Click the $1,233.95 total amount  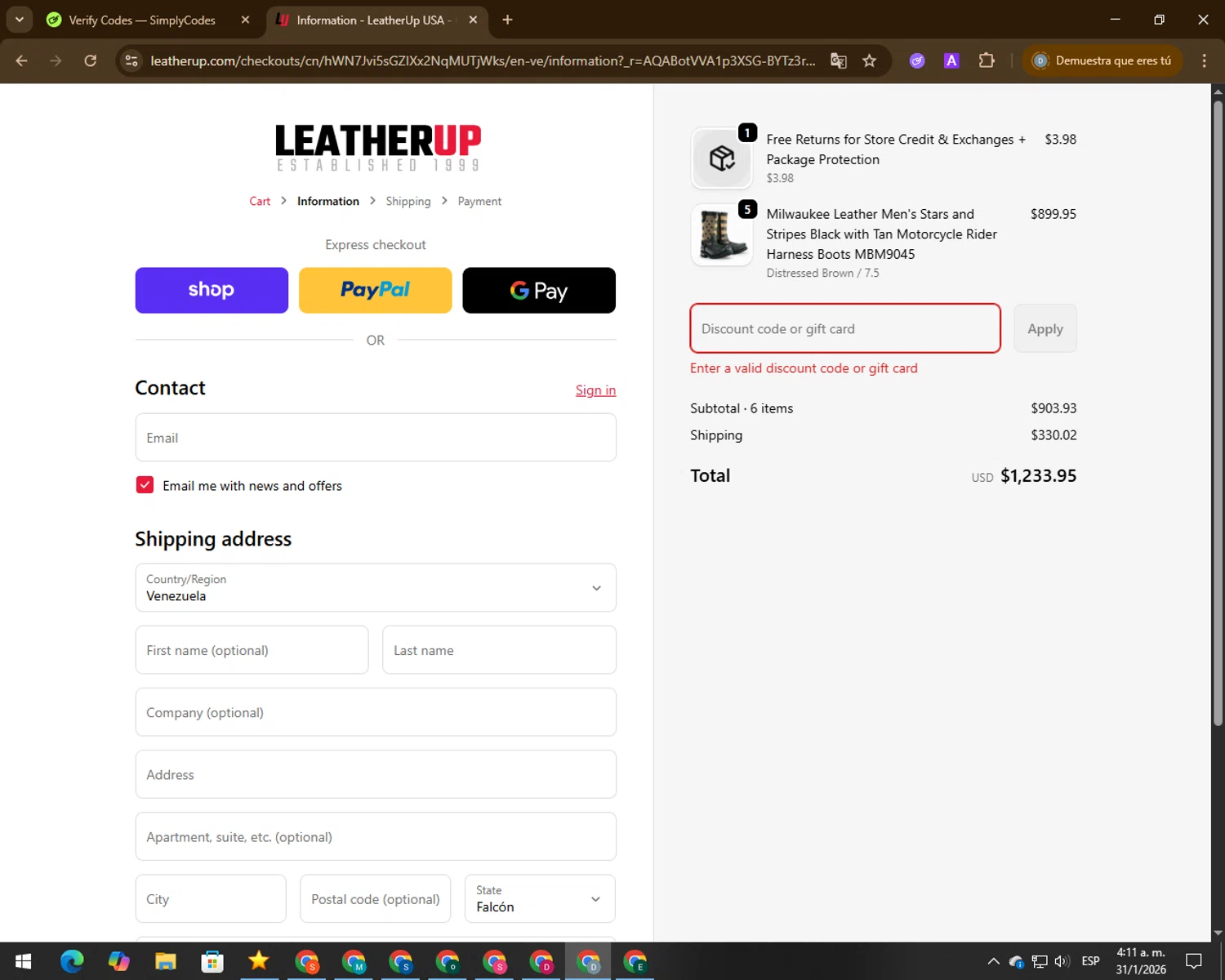coord(1039,476)
